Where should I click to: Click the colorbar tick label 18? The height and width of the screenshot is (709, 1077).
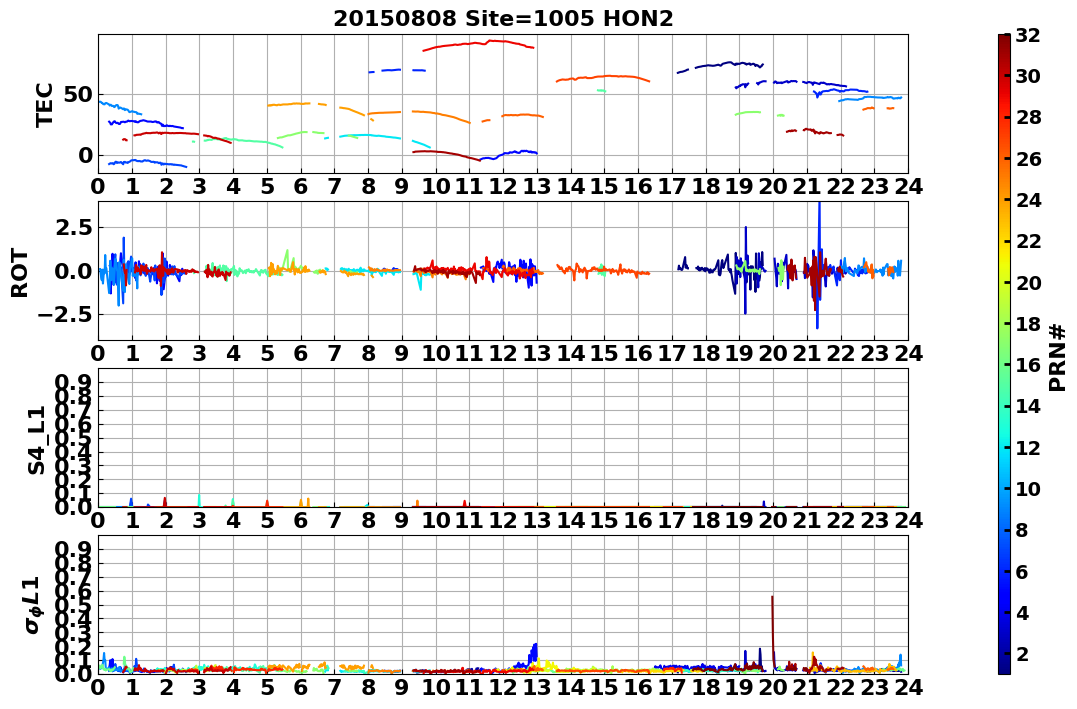(x=1028, y=324)
